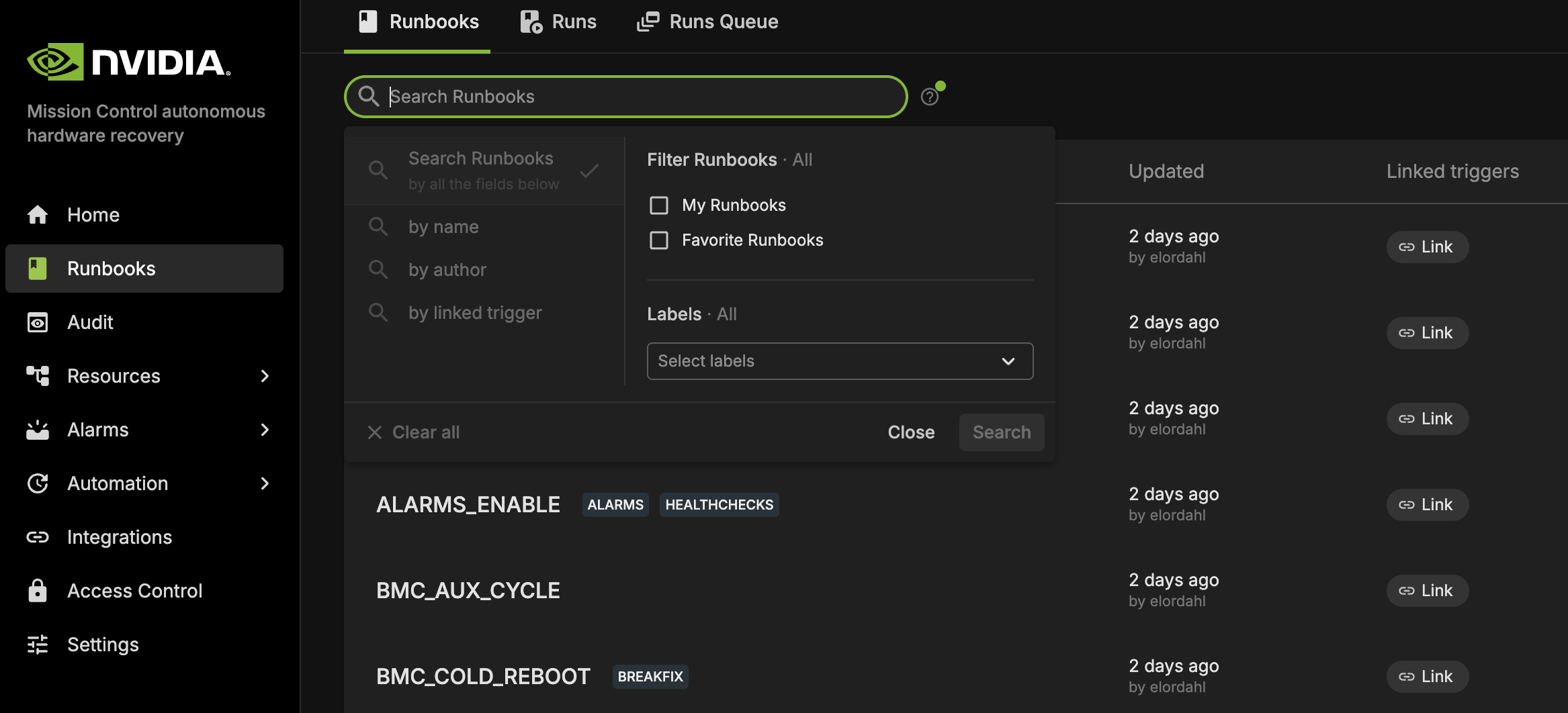Click the Home house icon
The image size is (1568, 713).
pos(38,215)
